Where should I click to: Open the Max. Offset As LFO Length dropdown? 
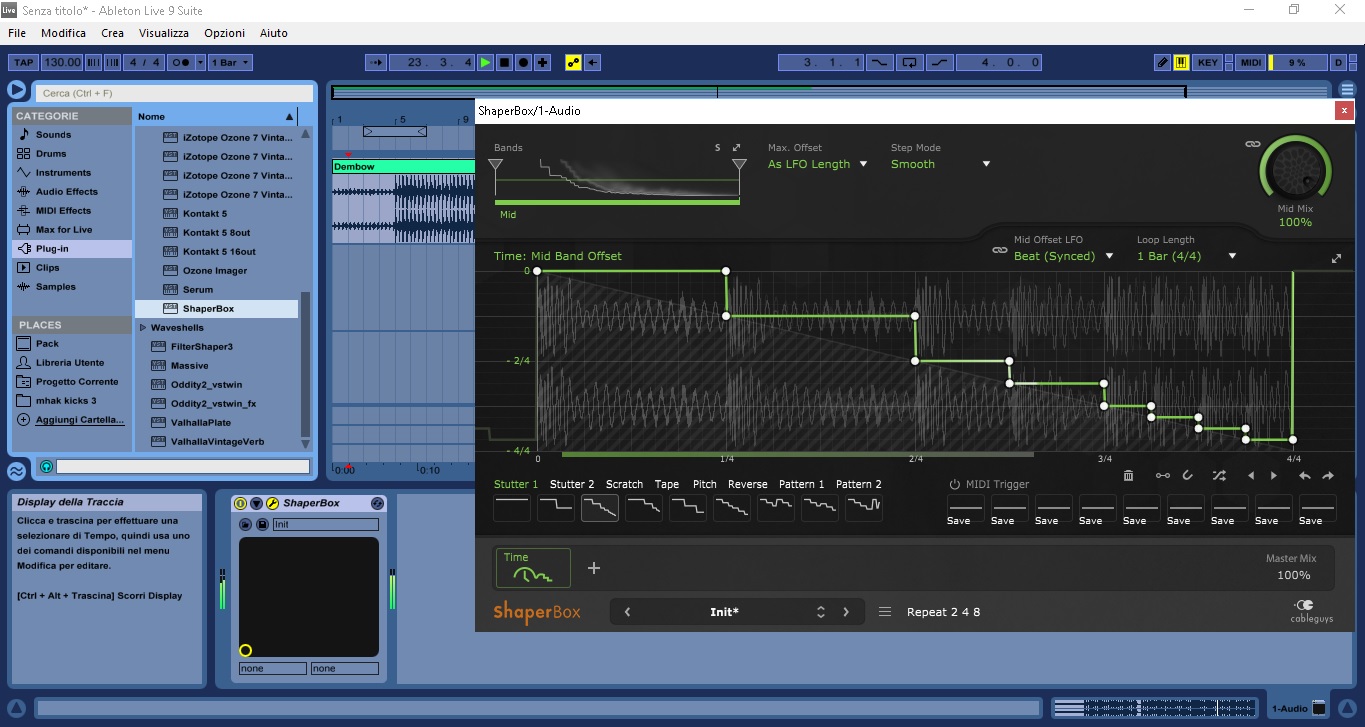pyautogui.click(x=817, y=164)
